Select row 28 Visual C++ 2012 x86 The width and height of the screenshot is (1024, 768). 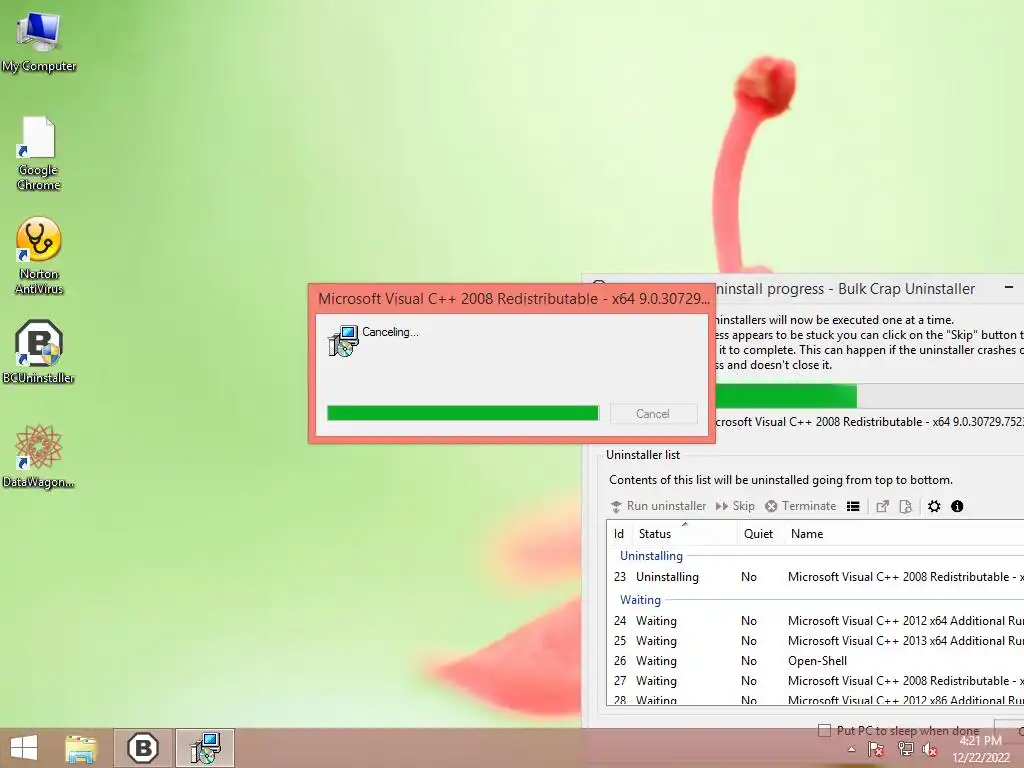(816, 699)
